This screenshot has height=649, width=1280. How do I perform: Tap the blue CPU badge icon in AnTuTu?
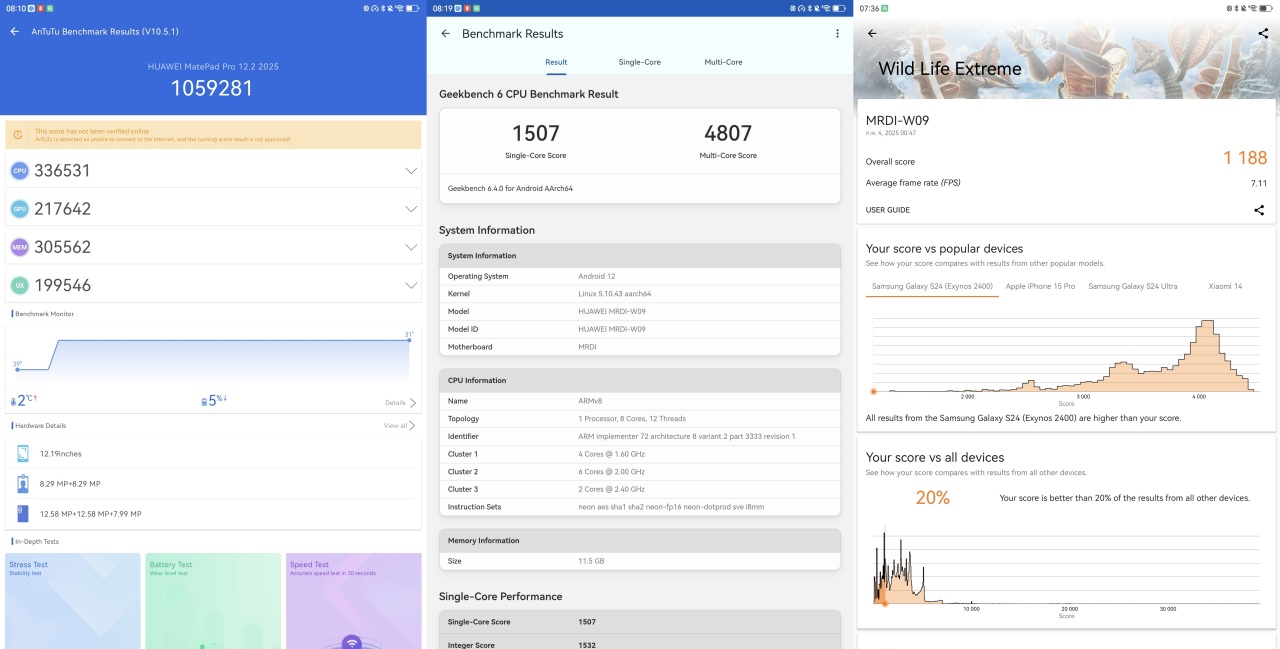(19, 171)
